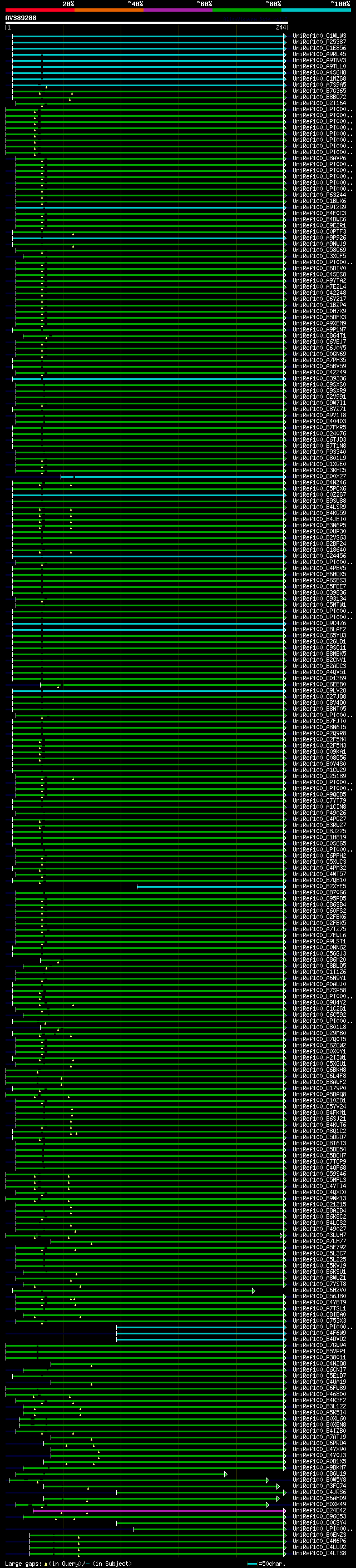Select hit label UniRef100_A9LST1
Image resolution: width=356 pixels, height=1568 pixels.
click(x=319, y=941)
